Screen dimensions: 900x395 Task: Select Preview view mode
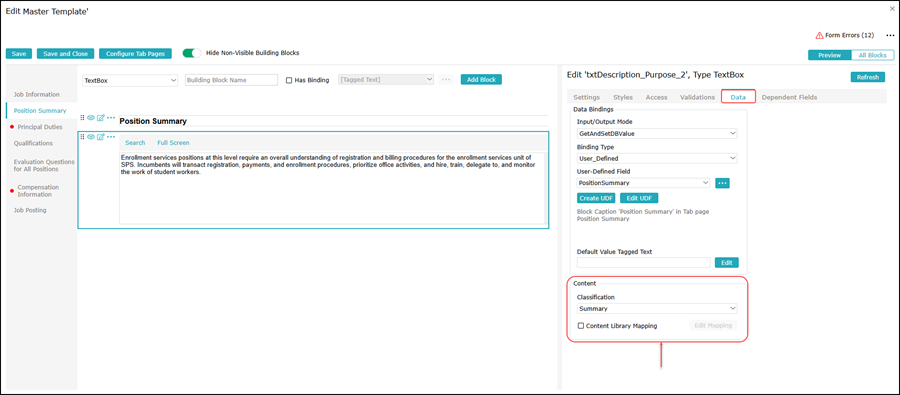[x=829, y=55]
